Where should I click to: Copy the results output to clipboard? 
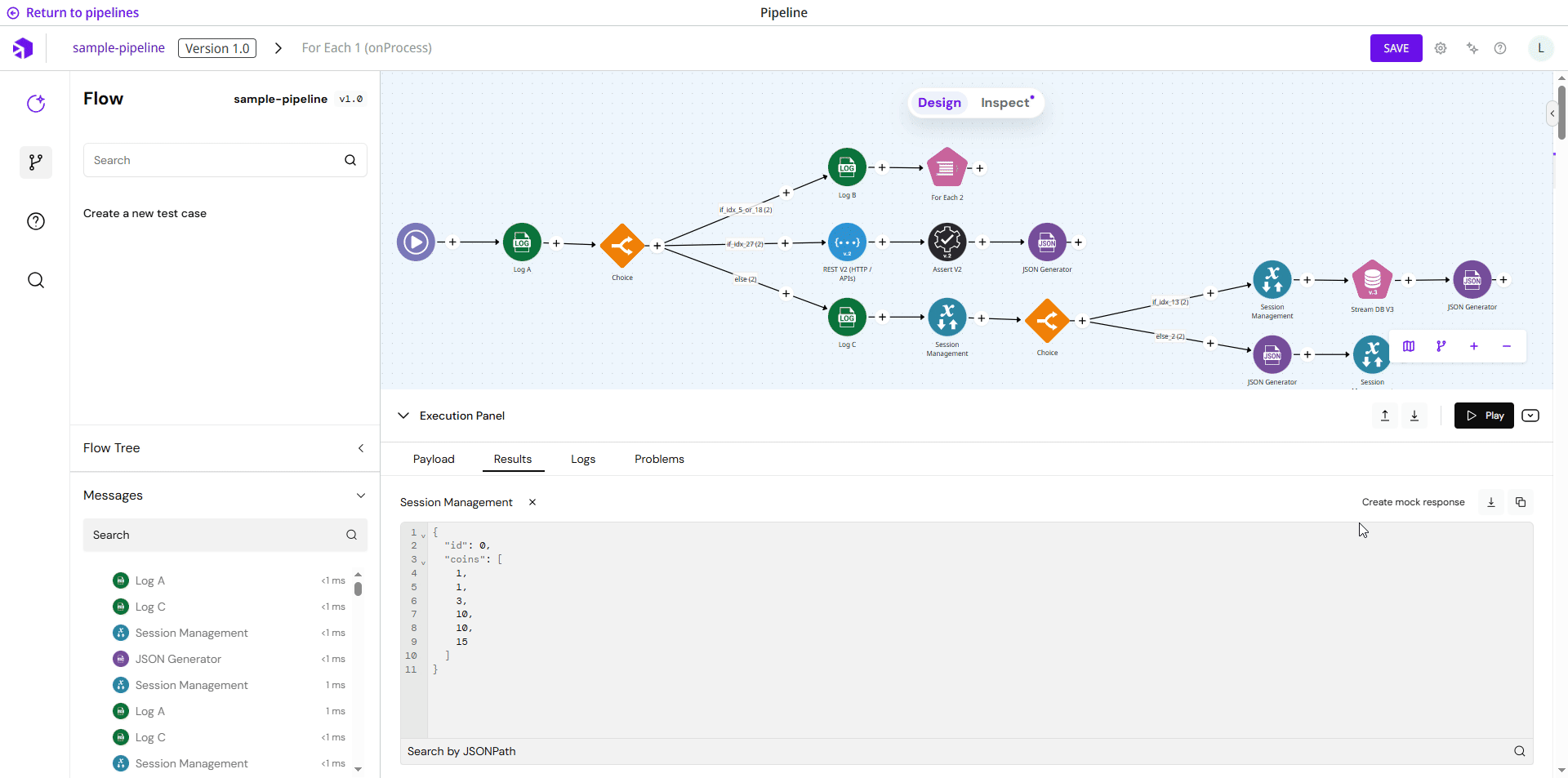point(1521,502)
